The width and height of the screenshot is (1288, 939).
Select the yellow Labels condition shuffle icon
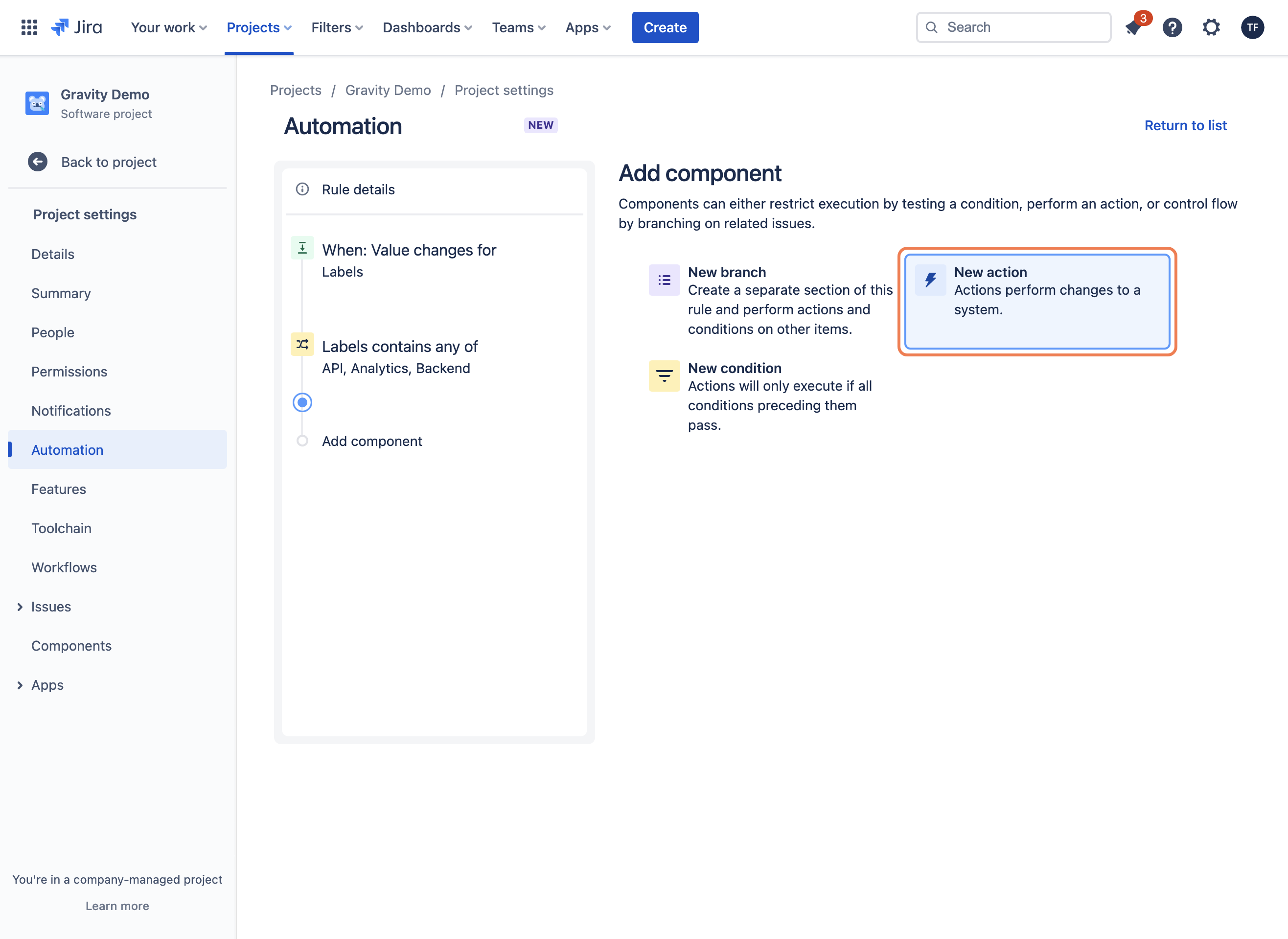(x=302, y=345)
